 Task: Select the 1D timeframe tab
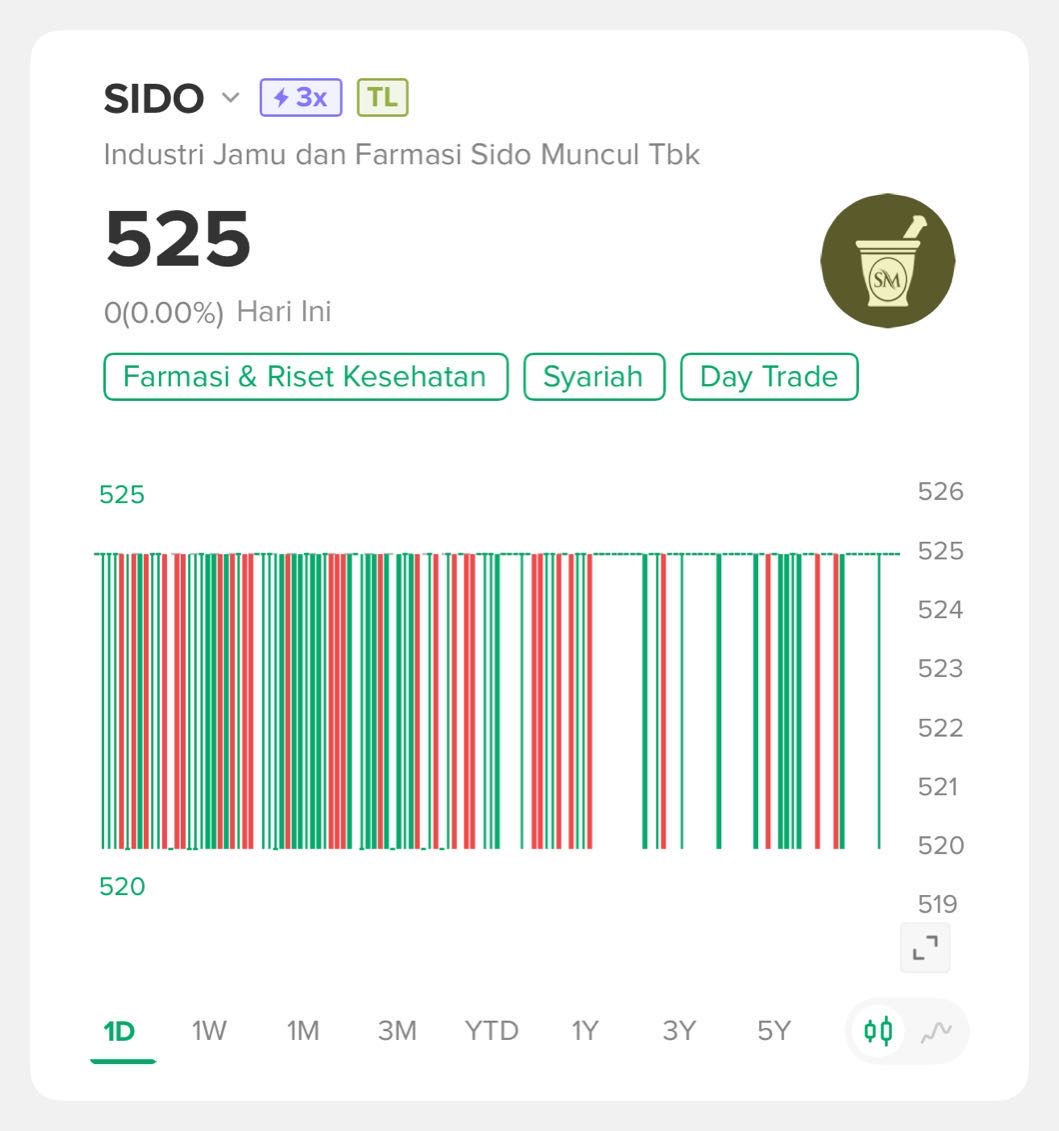[120, 1031]
